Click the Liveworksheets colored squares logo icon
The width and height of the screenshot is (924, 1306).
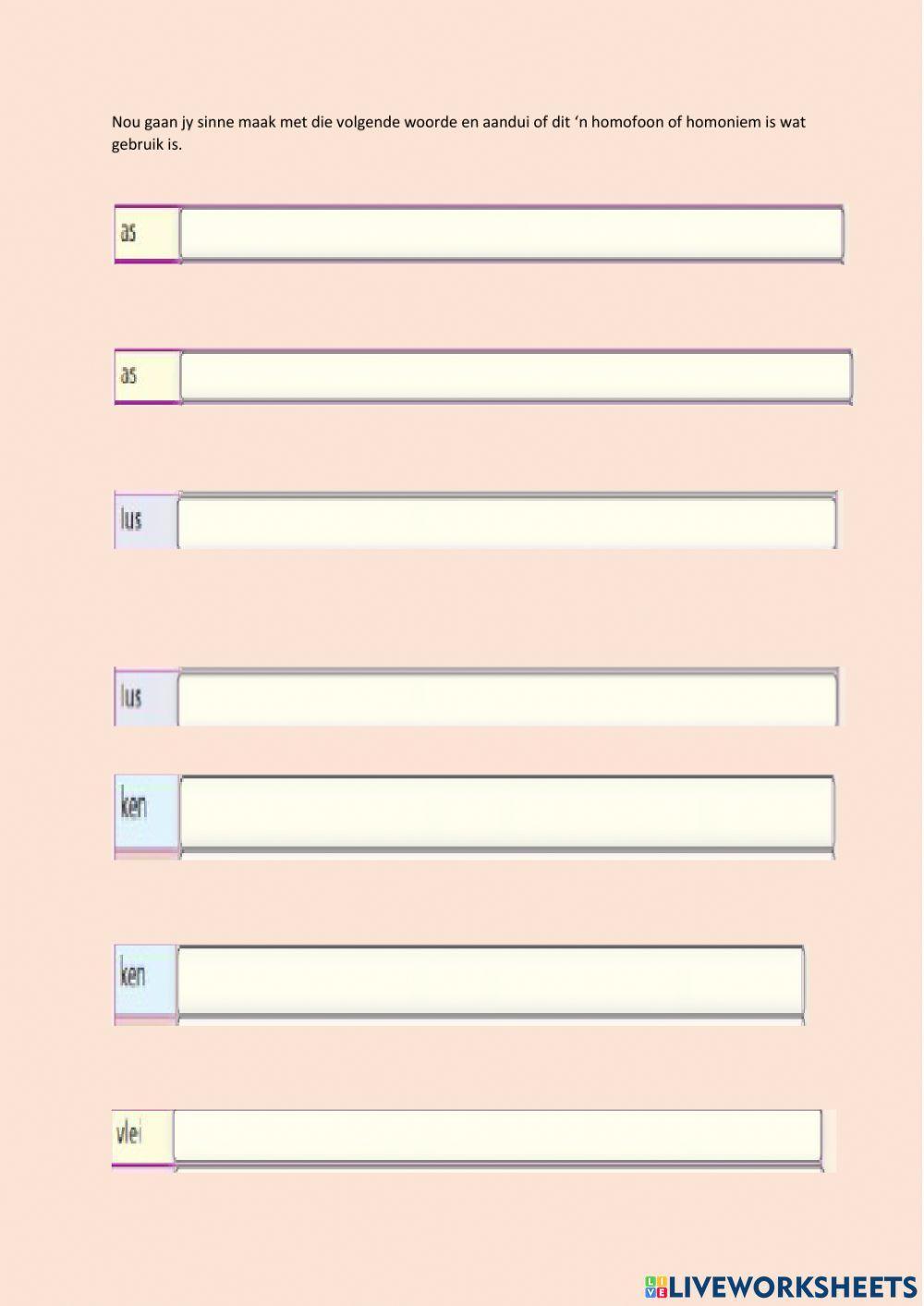[656, 1286]
